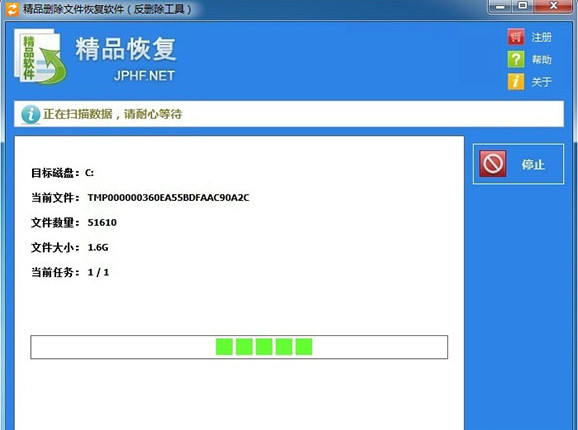This screenshot has width=578, height=430.
Task: Close the recovery software window
Action: point(554,6)
